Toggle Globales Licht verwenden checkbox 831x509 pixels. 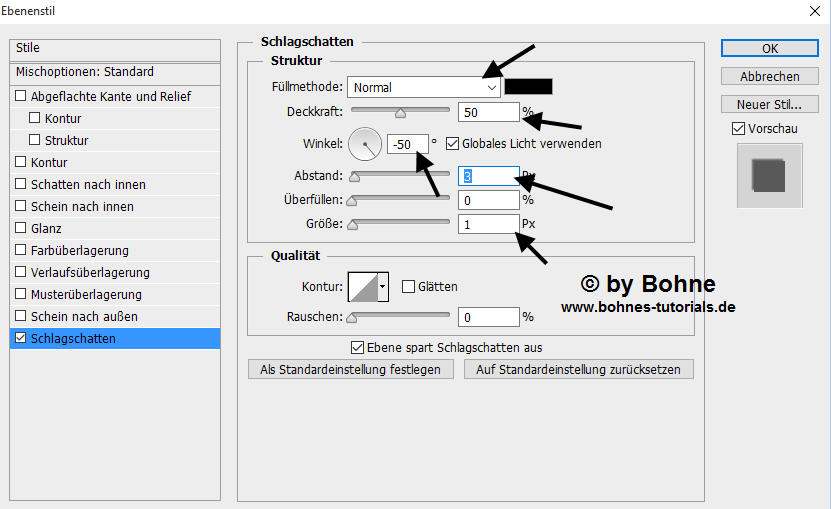pyautogui.click(x=452, y=144)
